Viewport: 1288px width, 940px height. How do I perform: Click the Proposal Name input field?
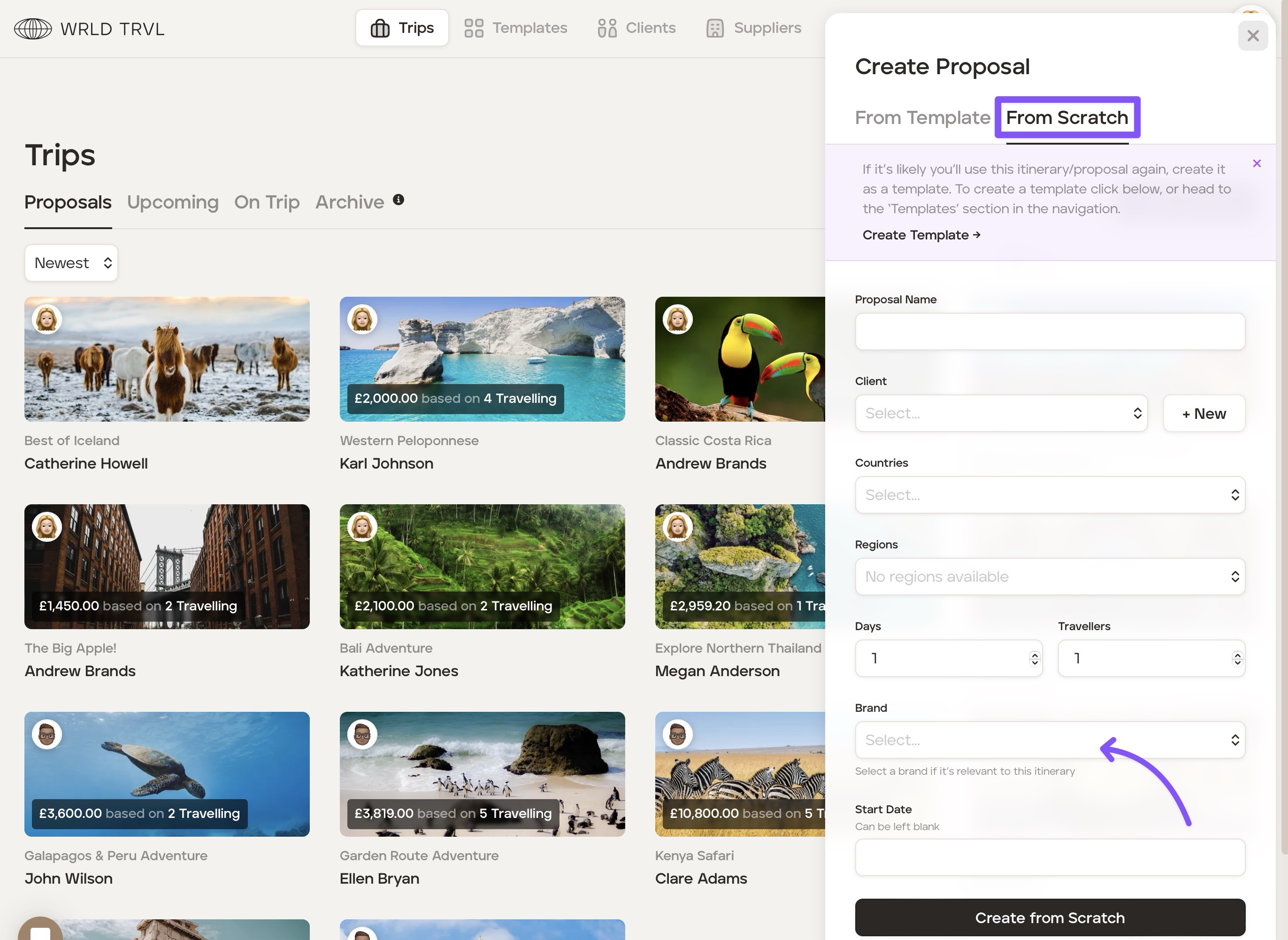coord(1050,332)
